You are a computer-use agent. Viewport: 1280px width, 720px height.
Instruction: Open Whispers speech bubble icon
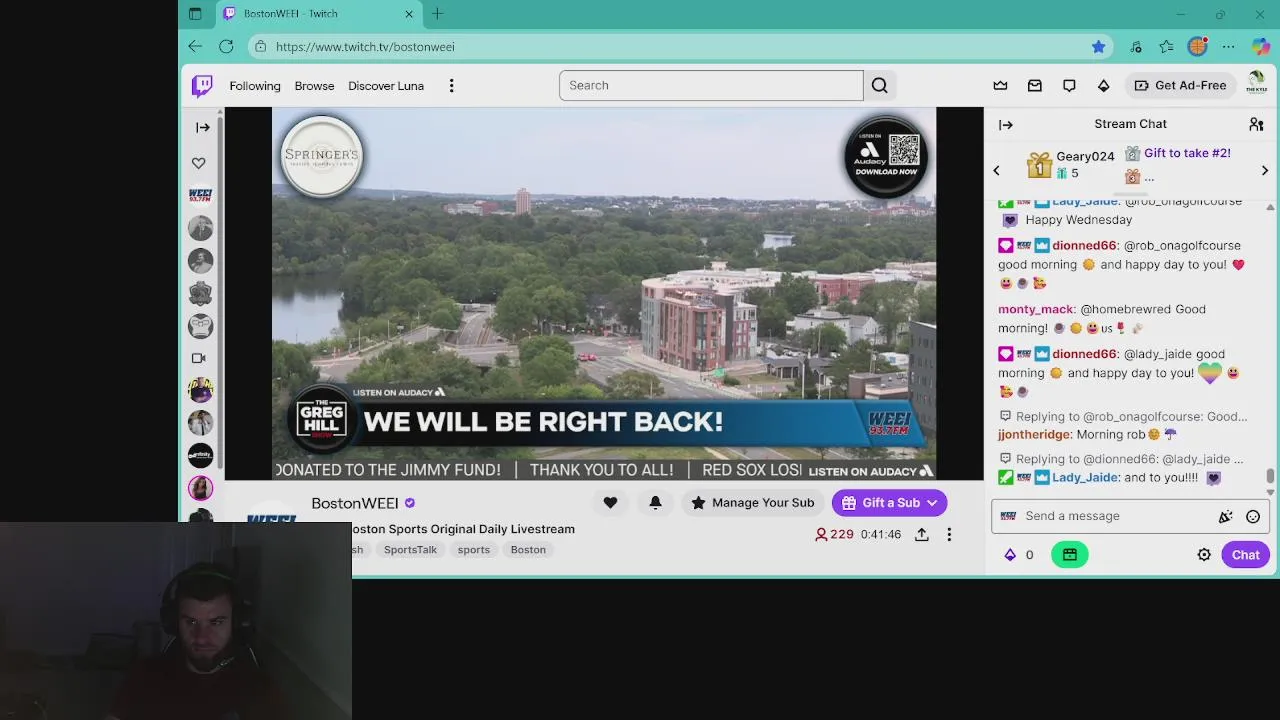pyautogui.click(x=1069, y=86)
